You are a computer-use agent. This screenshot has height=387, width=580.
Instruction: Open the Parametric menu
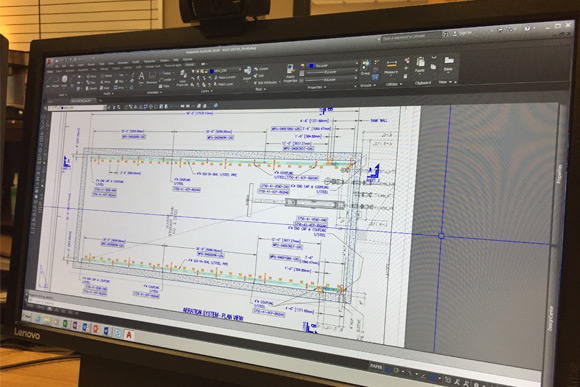(149, 61)
